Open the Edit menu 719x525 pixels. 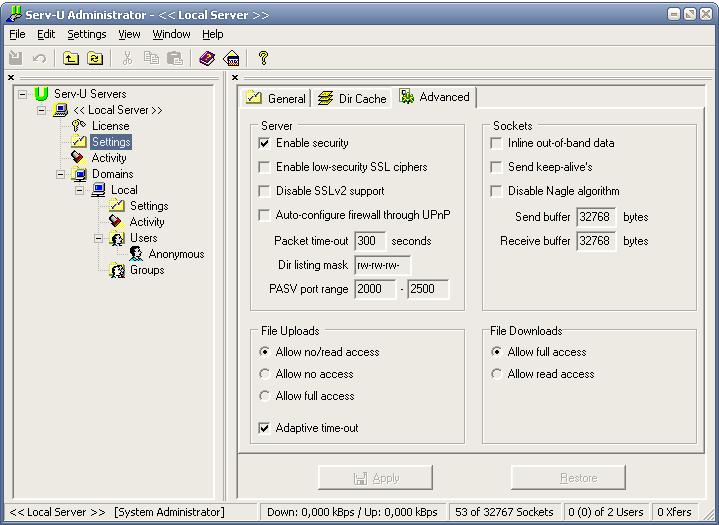point(46,34)
